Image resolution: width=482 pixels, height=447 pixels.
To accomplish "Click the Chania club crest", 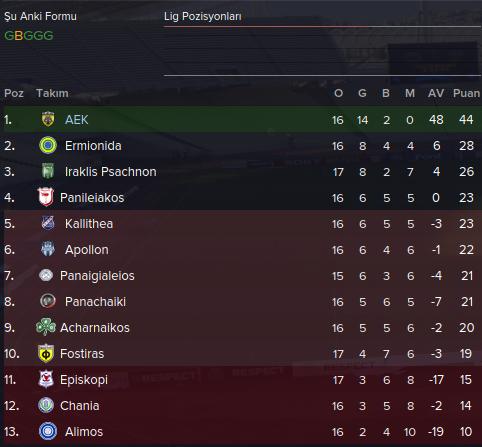I will click(x=46, y=405).
